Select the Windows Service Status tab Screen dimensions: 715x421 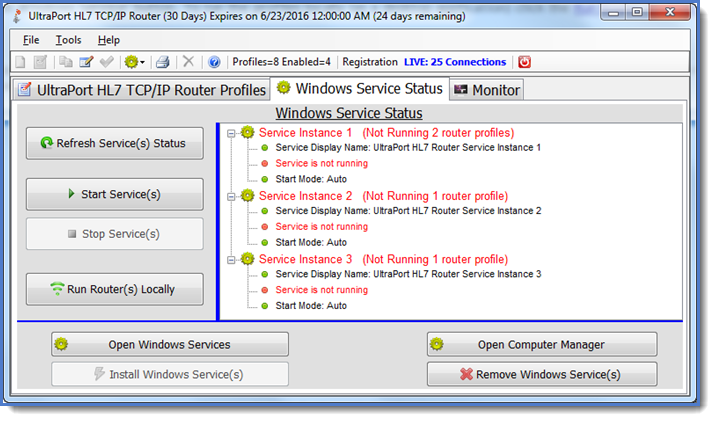coord(360,88)
